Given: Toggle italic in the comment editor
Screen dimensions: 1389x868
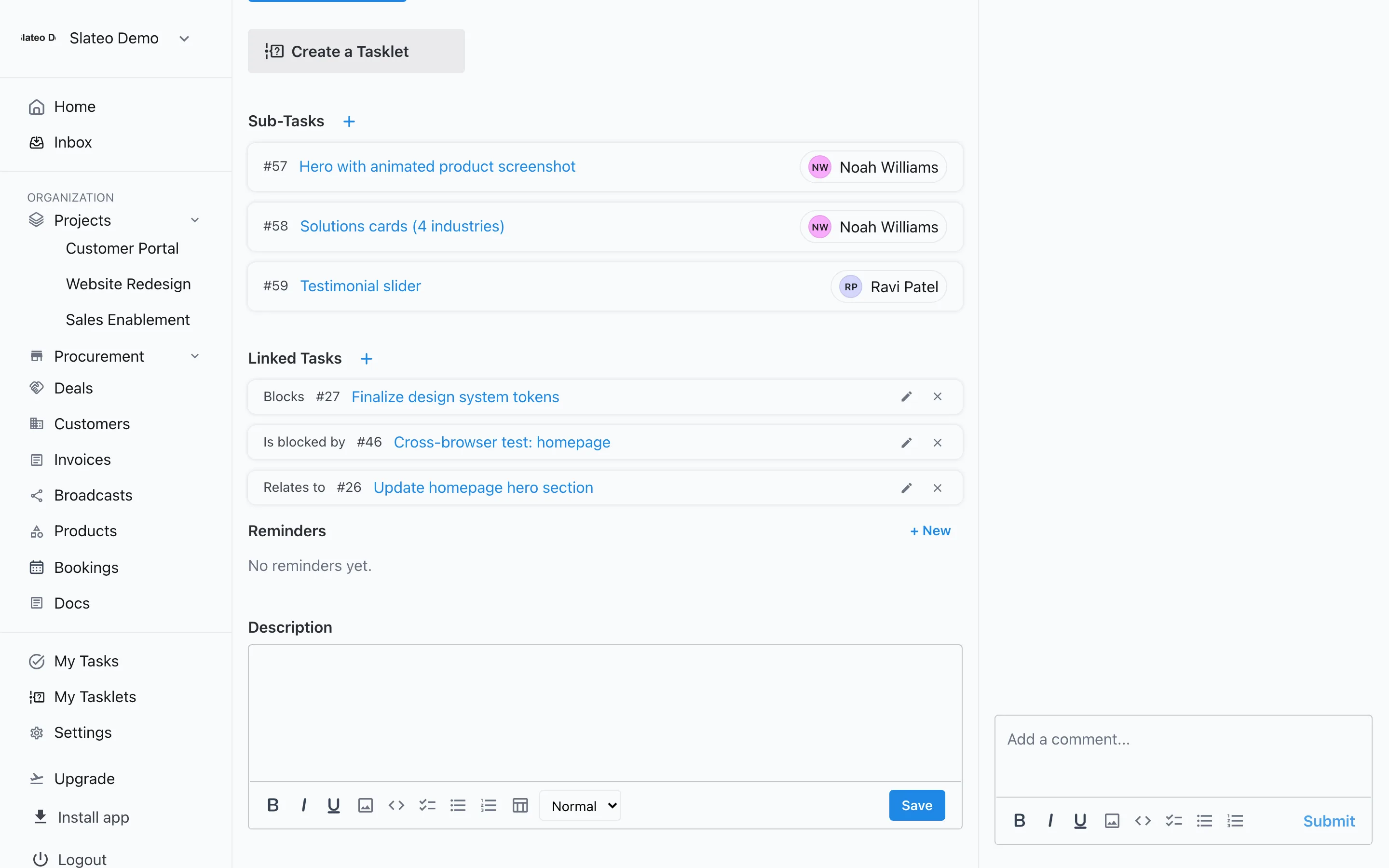Looking at the screenshot, I should coord(1050,821).
